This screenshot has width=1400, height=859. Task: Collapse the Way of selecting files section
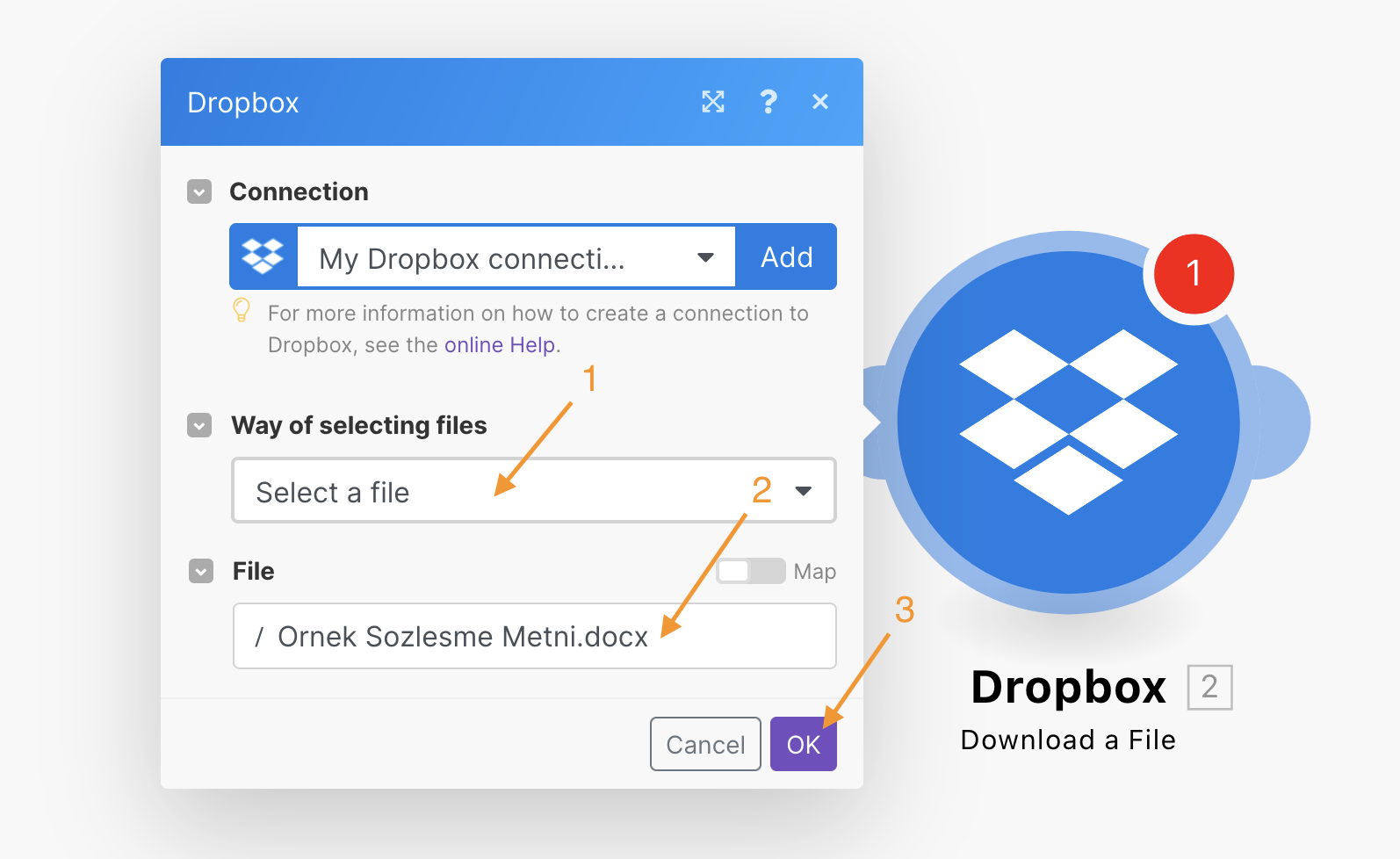coord(199,426)
